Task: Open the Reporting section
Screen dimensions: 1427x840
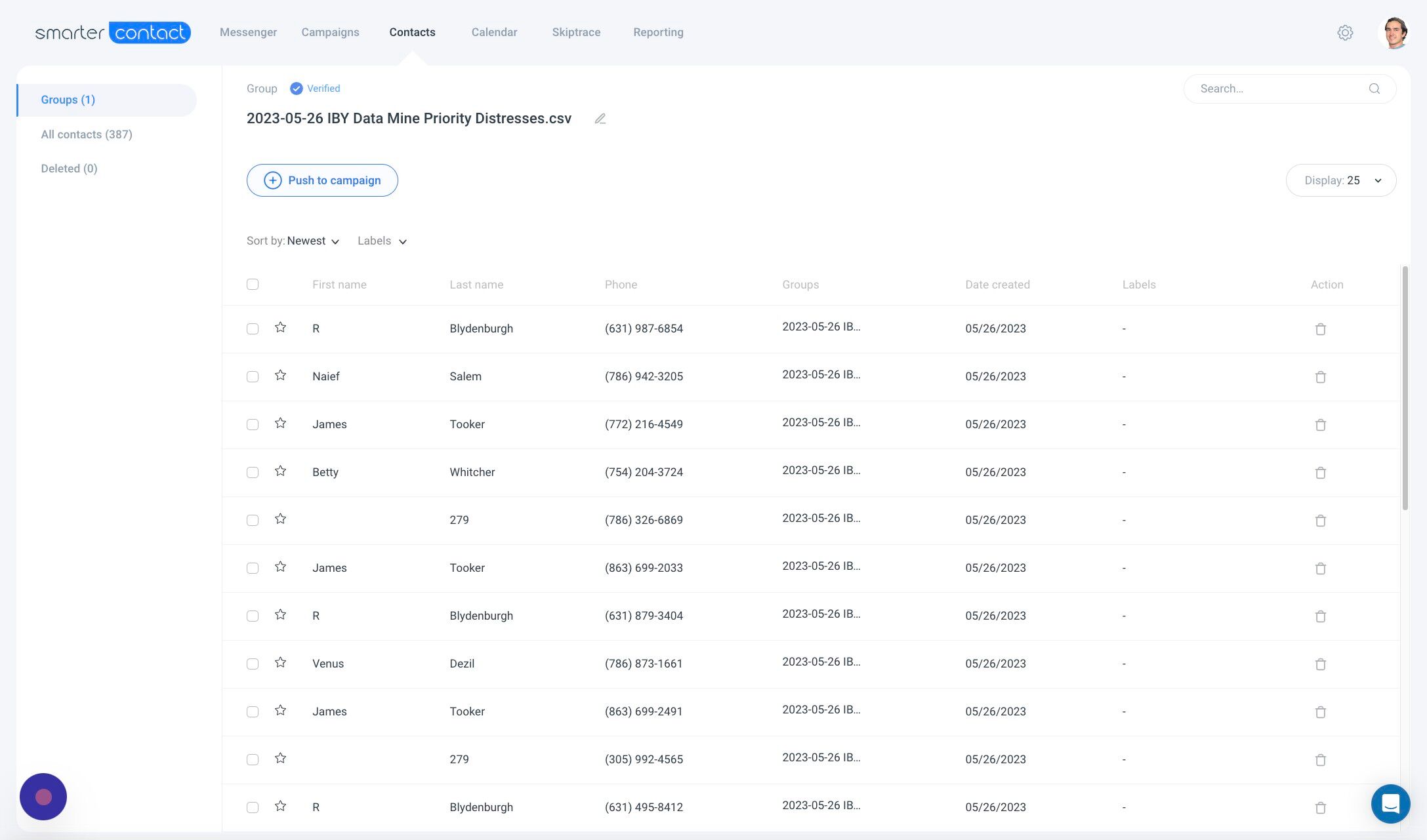Action: (658, 32)
